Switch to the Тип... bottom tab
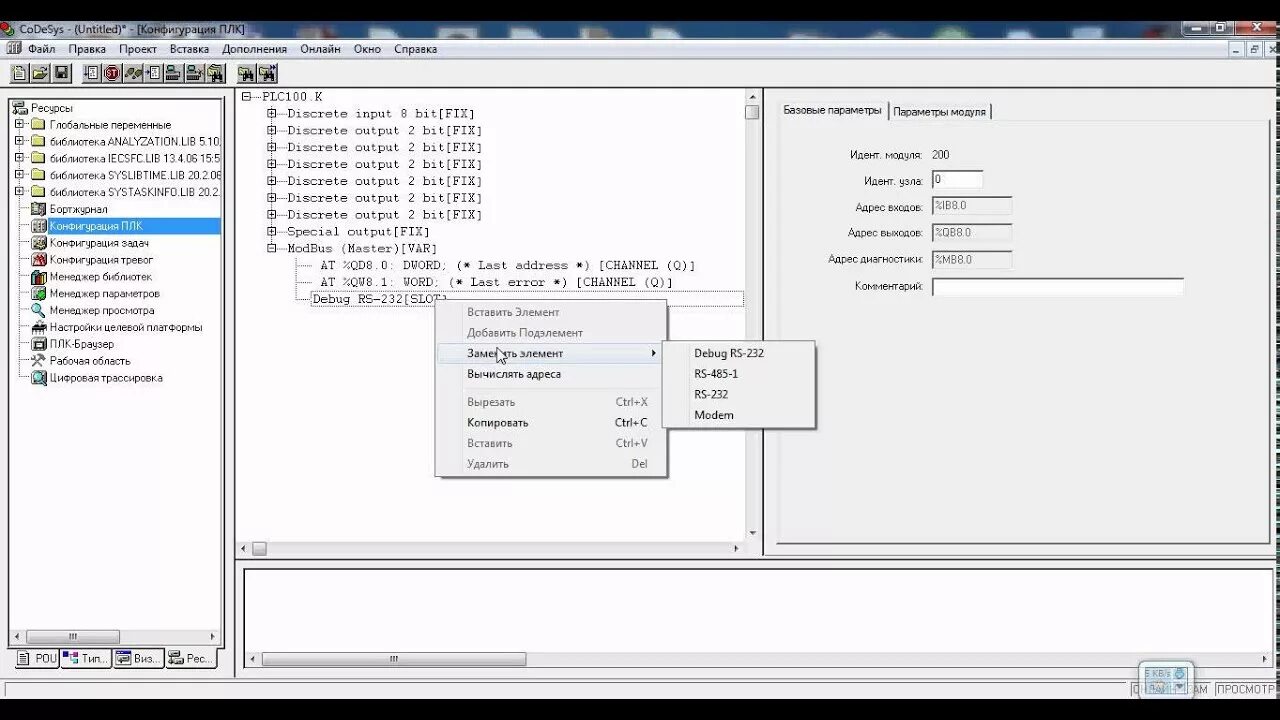This screenshot has width=1280, height=720. click(x=86, y=658)
